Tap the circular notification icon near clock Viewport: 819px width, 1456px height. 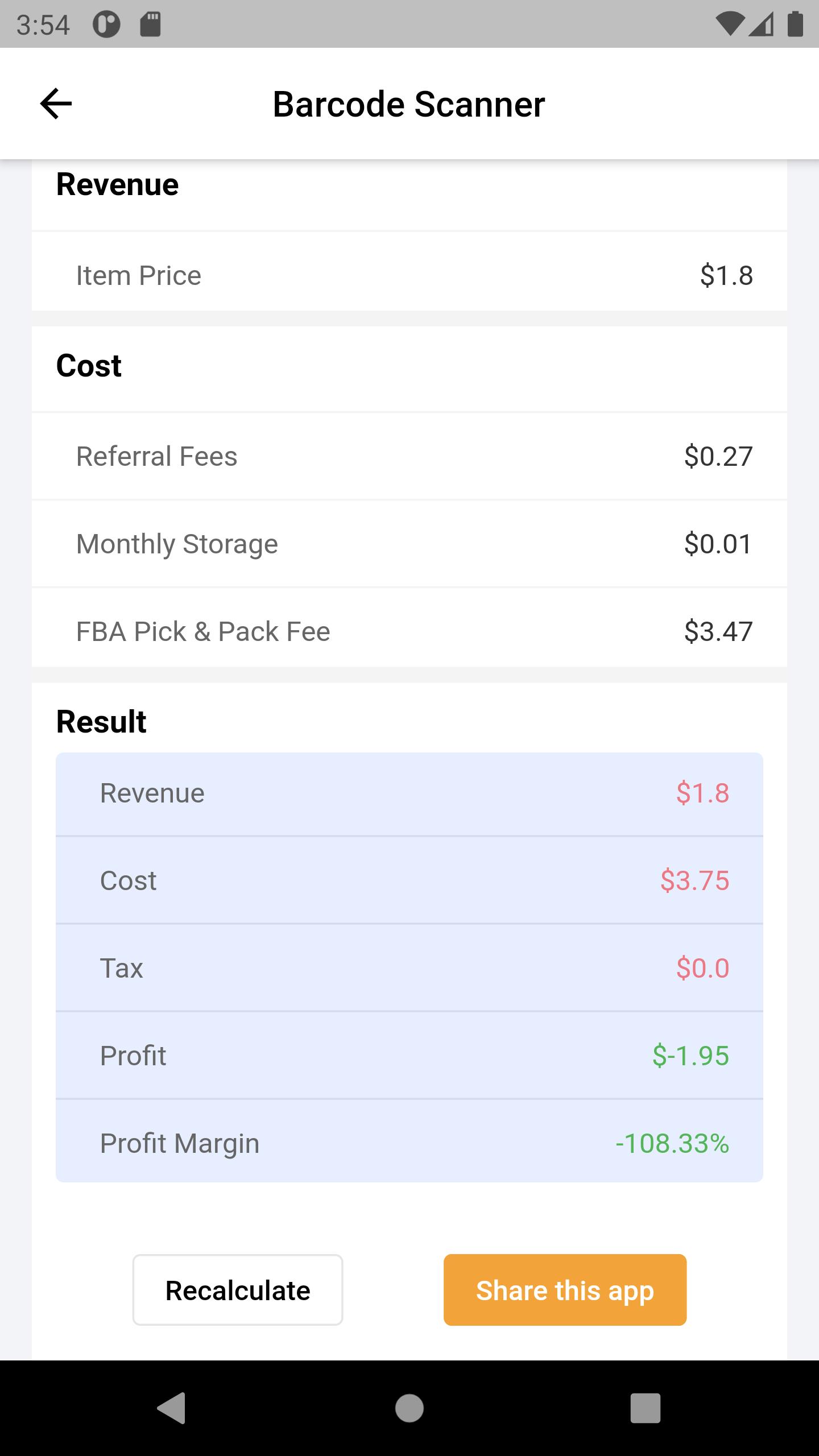(x=106, y=24)
